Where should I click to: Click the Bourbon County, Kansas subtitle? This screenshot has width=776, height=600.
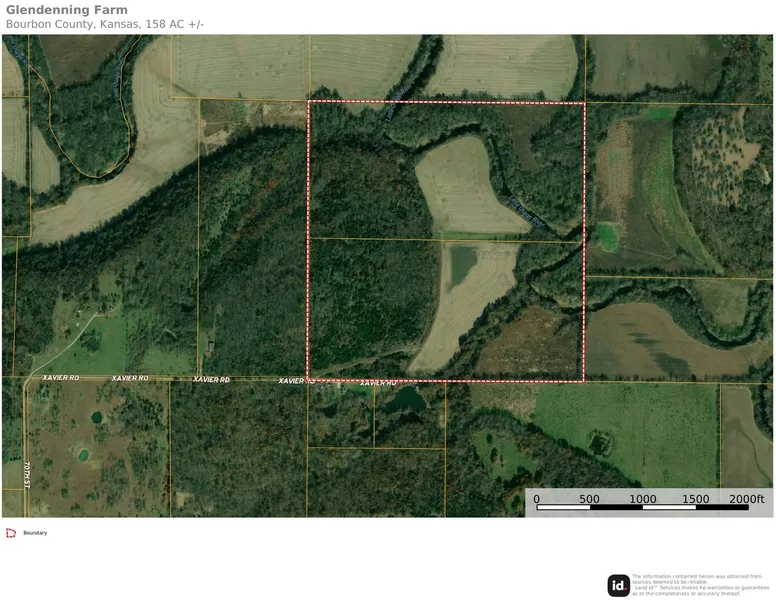pyautogui.click(x=104, y=24)
